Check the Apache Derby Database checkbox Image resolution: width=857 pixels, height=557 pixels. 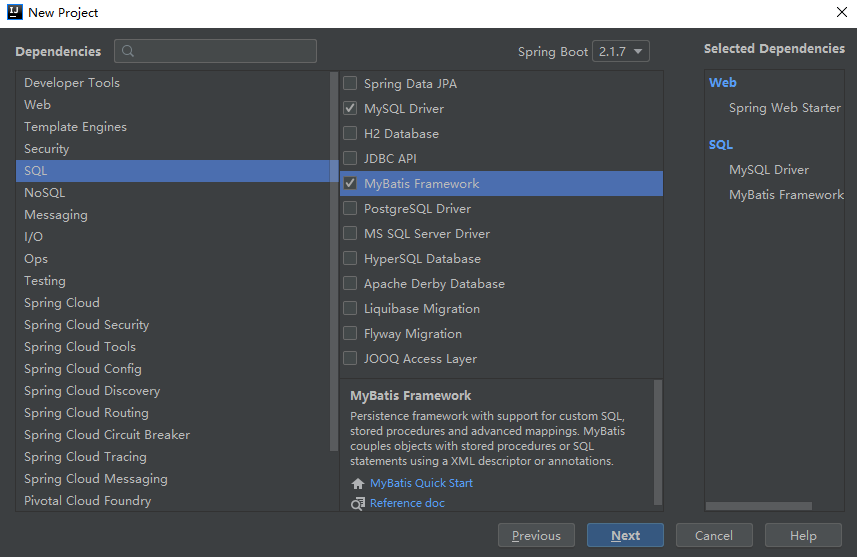[x=350, y=283]
